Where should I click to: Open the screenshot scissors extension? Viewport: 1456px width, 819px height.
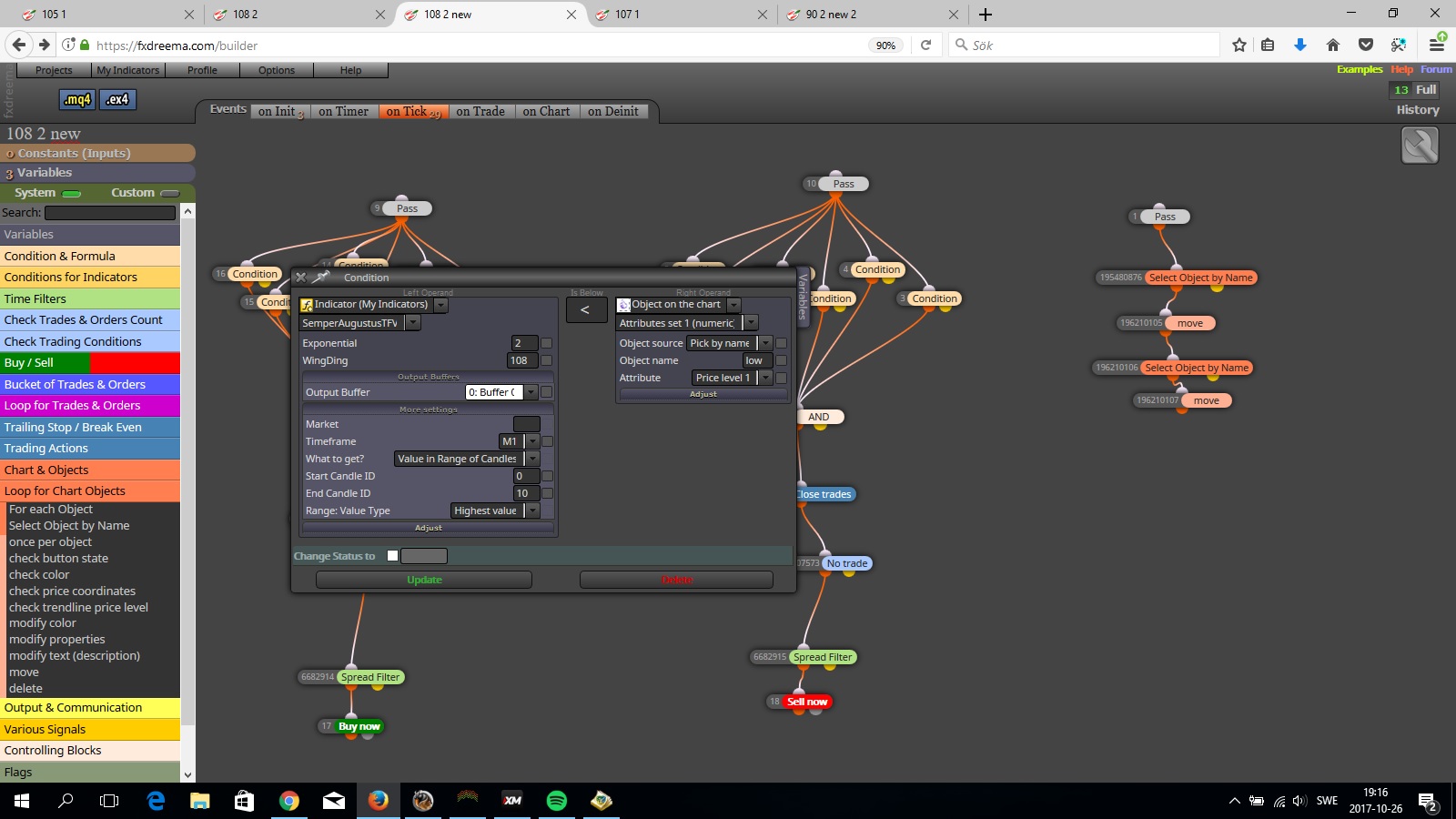click(1399, 45)
